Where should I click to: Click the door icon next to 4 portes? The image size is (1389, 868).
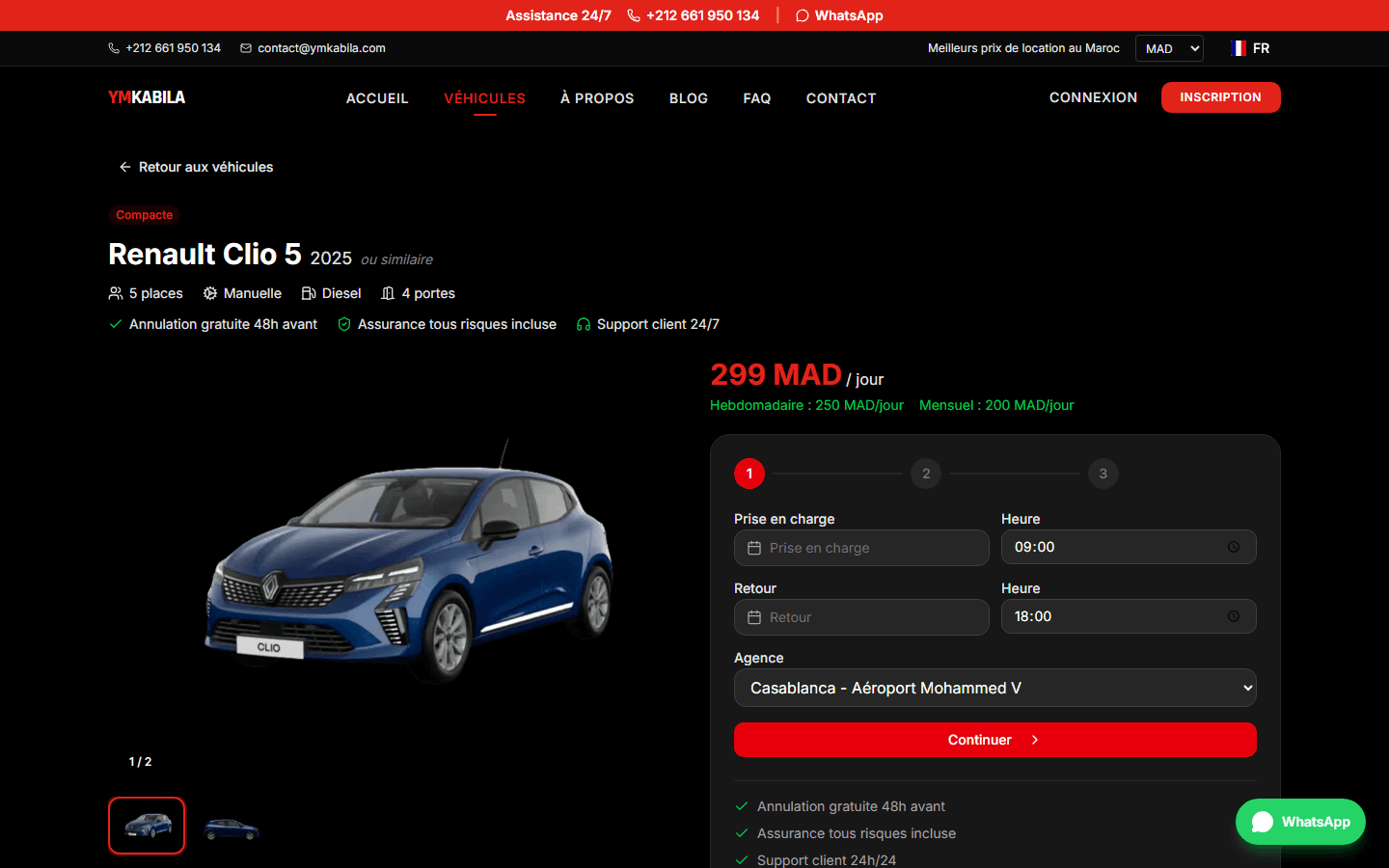tap(388, 293)
